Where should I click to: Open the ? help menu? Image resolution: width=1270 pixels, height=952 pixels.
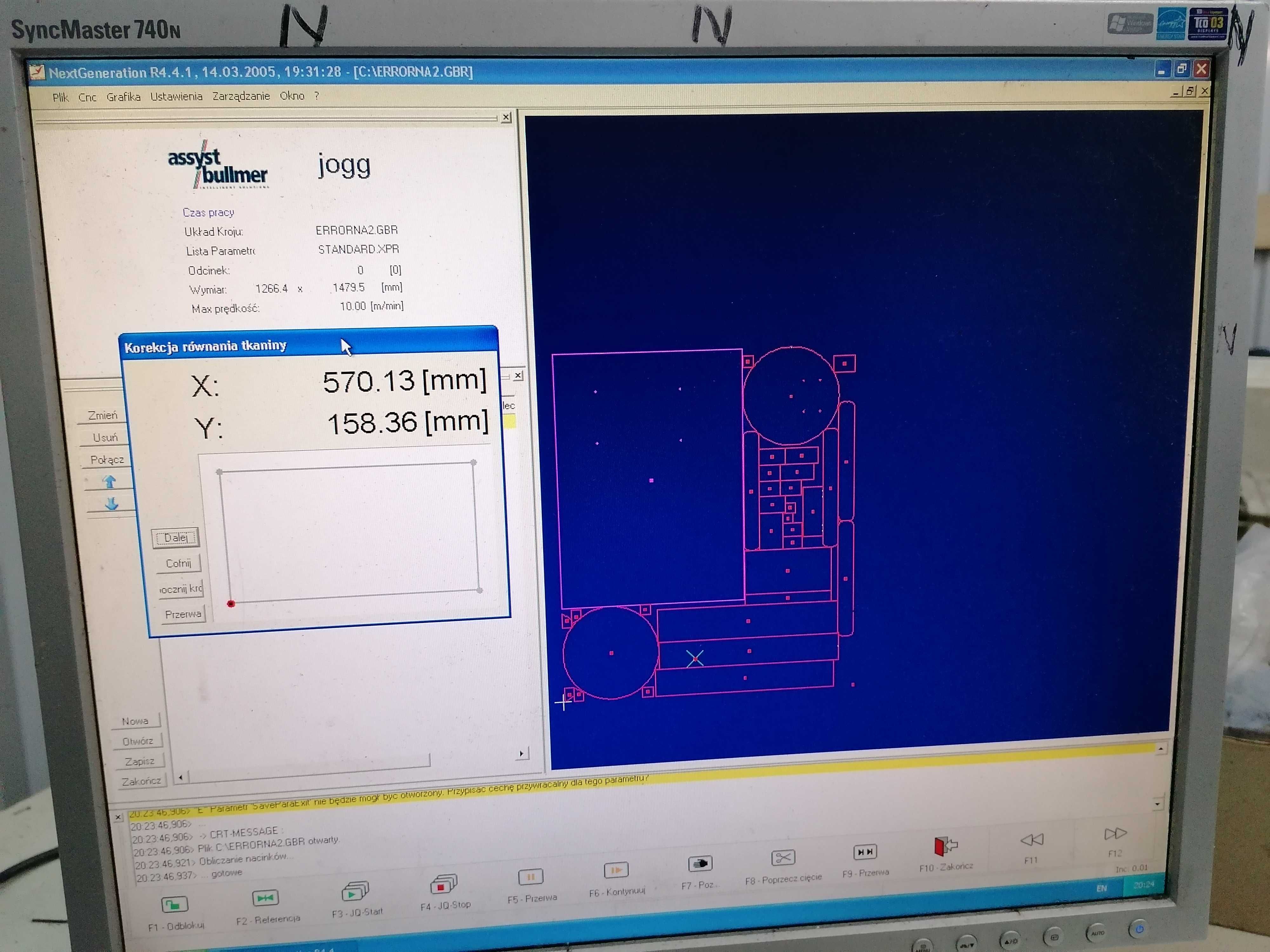(x=316, y=96)
